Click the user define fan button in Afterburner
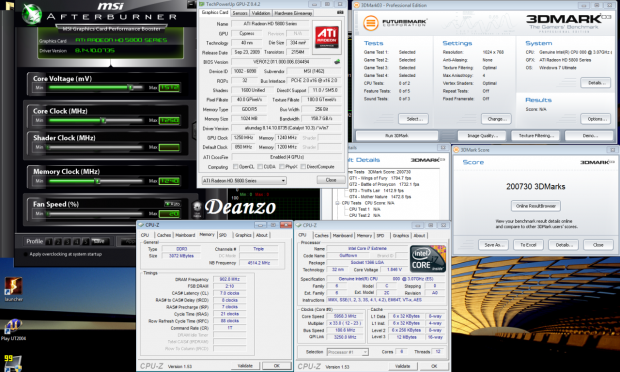Screen dimensions: 620x372 tap(197, 209)
